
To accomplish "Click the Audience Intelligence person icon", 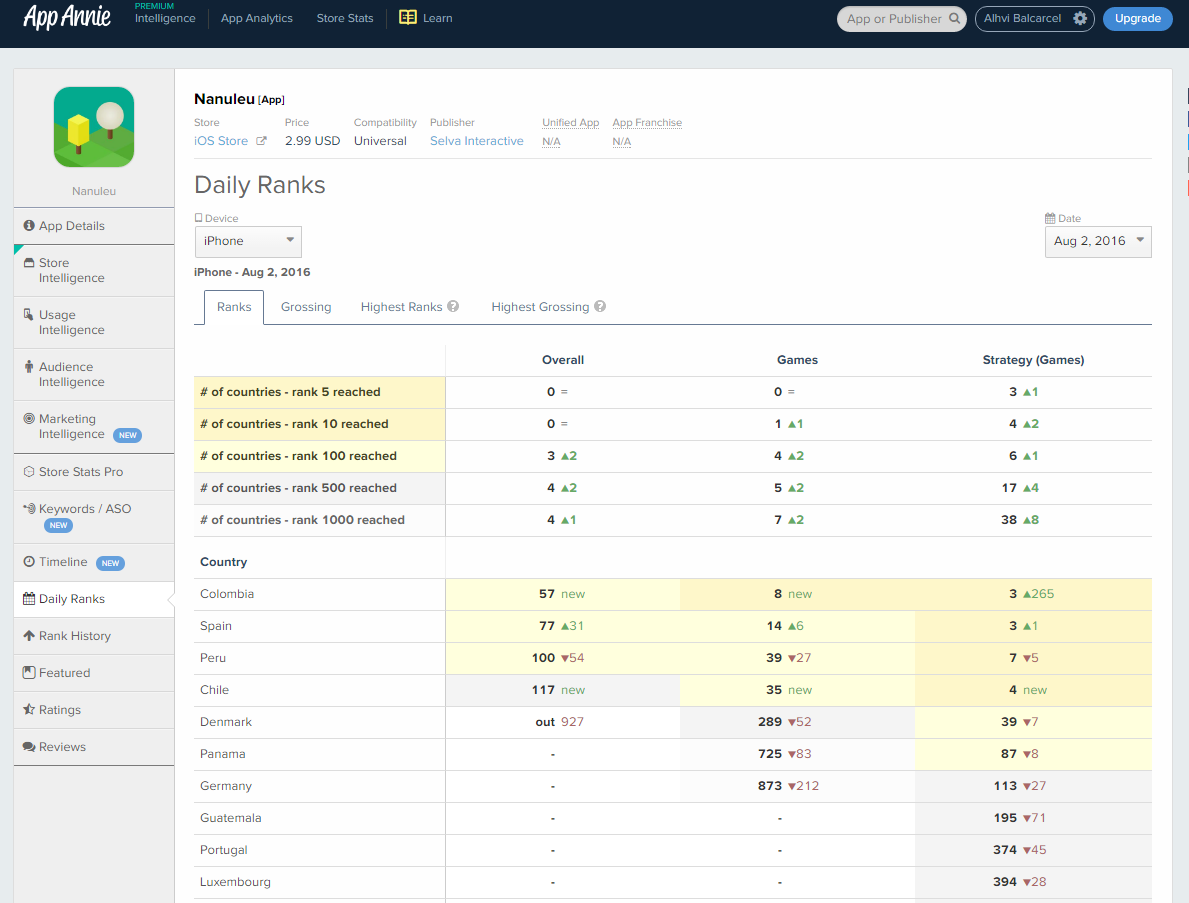I will 29,366.
